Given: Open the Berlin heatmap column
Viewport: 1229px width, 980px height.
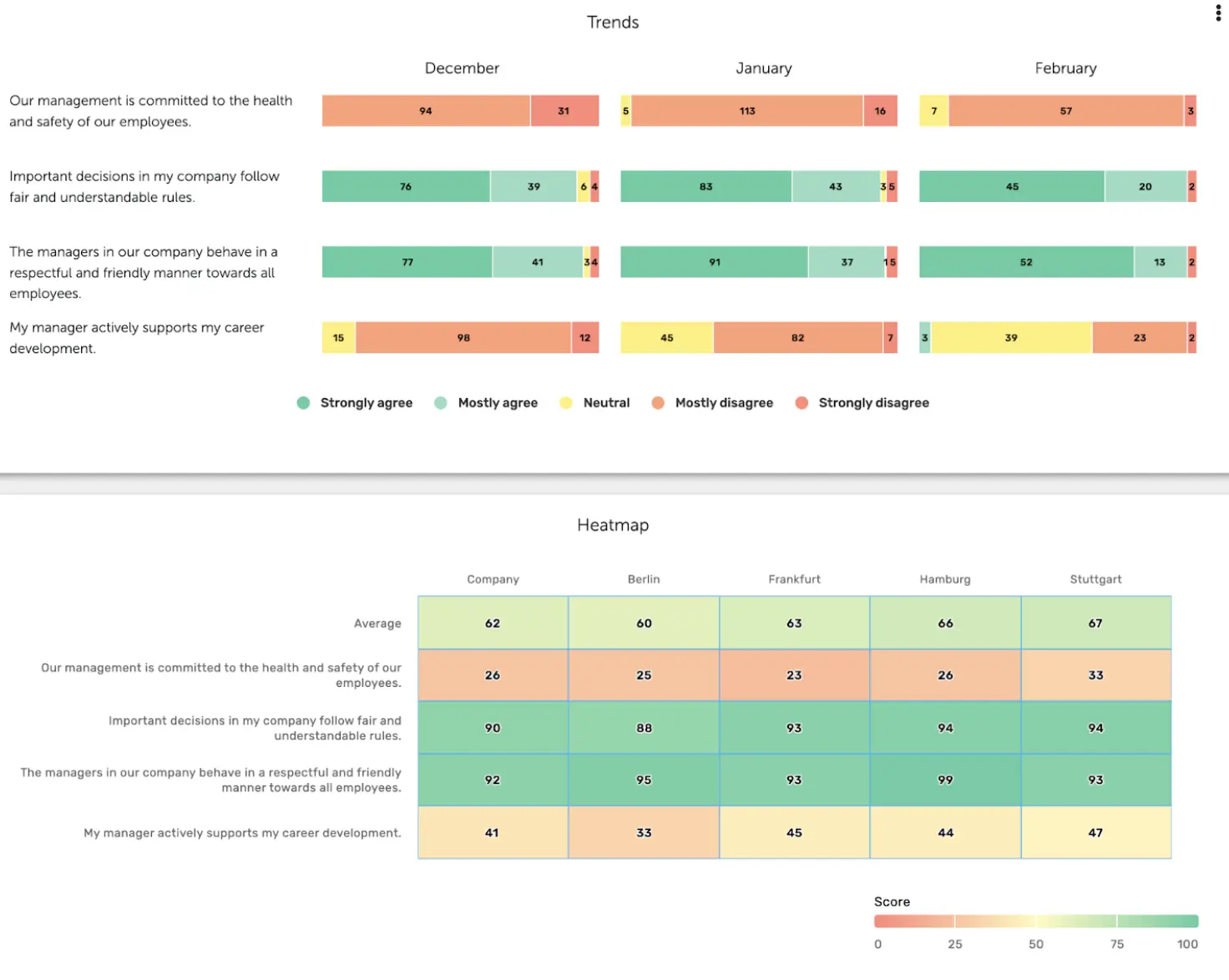Looking at the screenshot, I should [x=643, y=578].
